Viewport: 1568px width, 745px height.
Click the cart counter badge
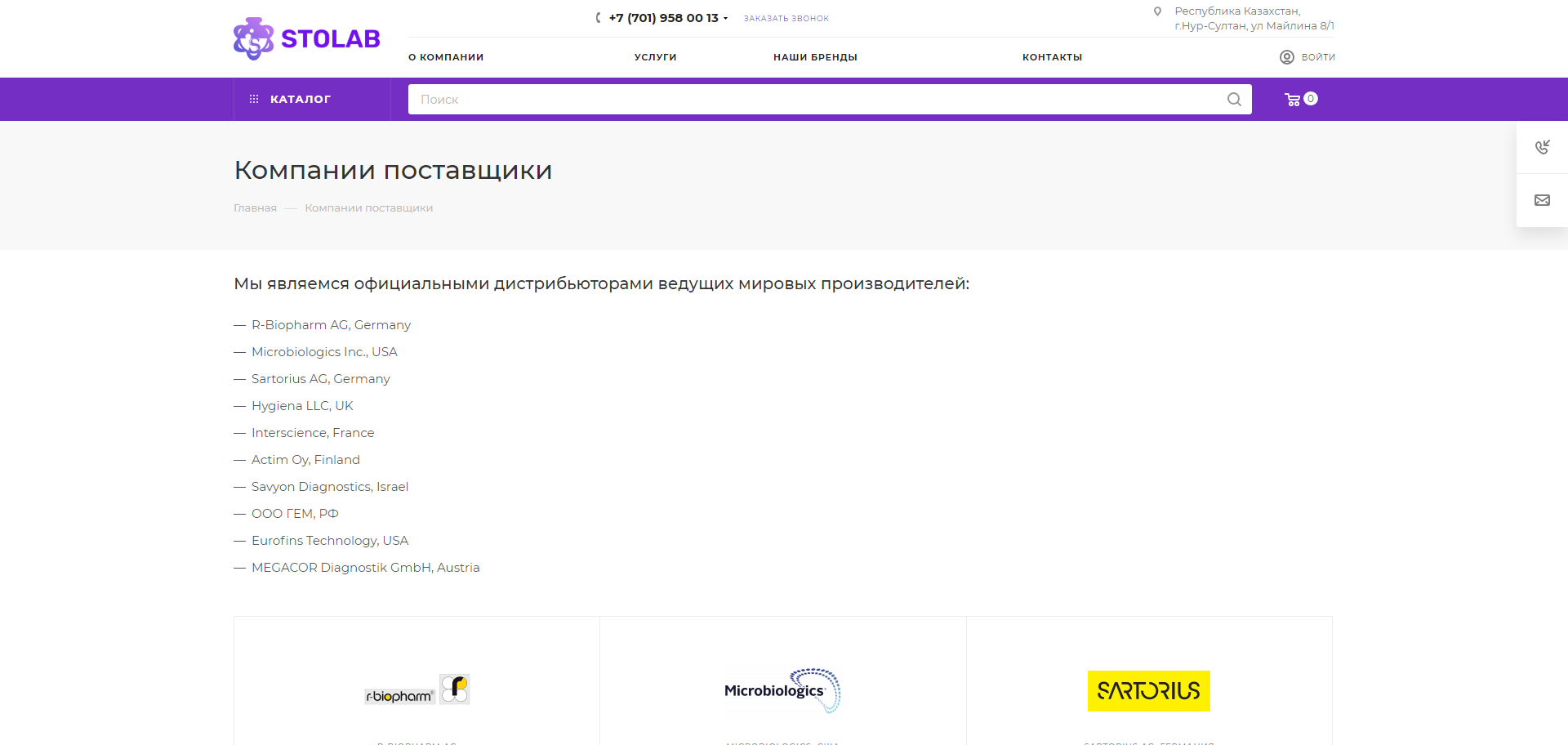(1311, 98)
